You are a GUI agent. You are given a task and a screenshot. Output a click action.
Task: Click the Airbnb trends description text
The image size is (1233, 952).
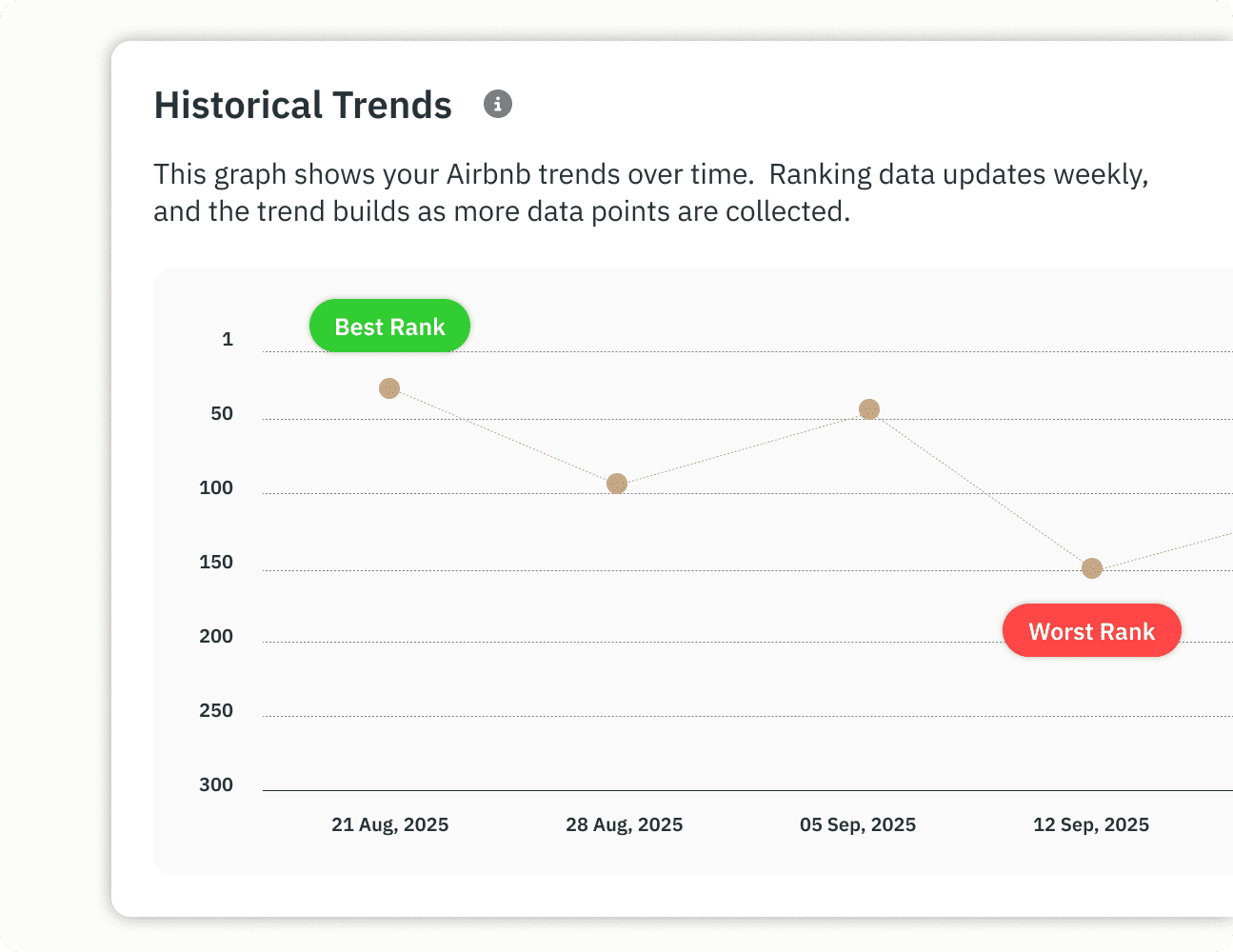tap(650, 192)
